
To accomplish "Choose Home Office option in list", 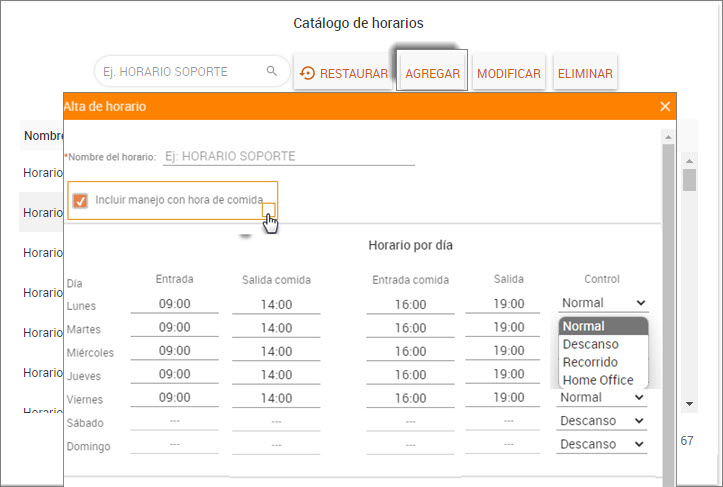I will pyautogui.click(x=598, y=380).
